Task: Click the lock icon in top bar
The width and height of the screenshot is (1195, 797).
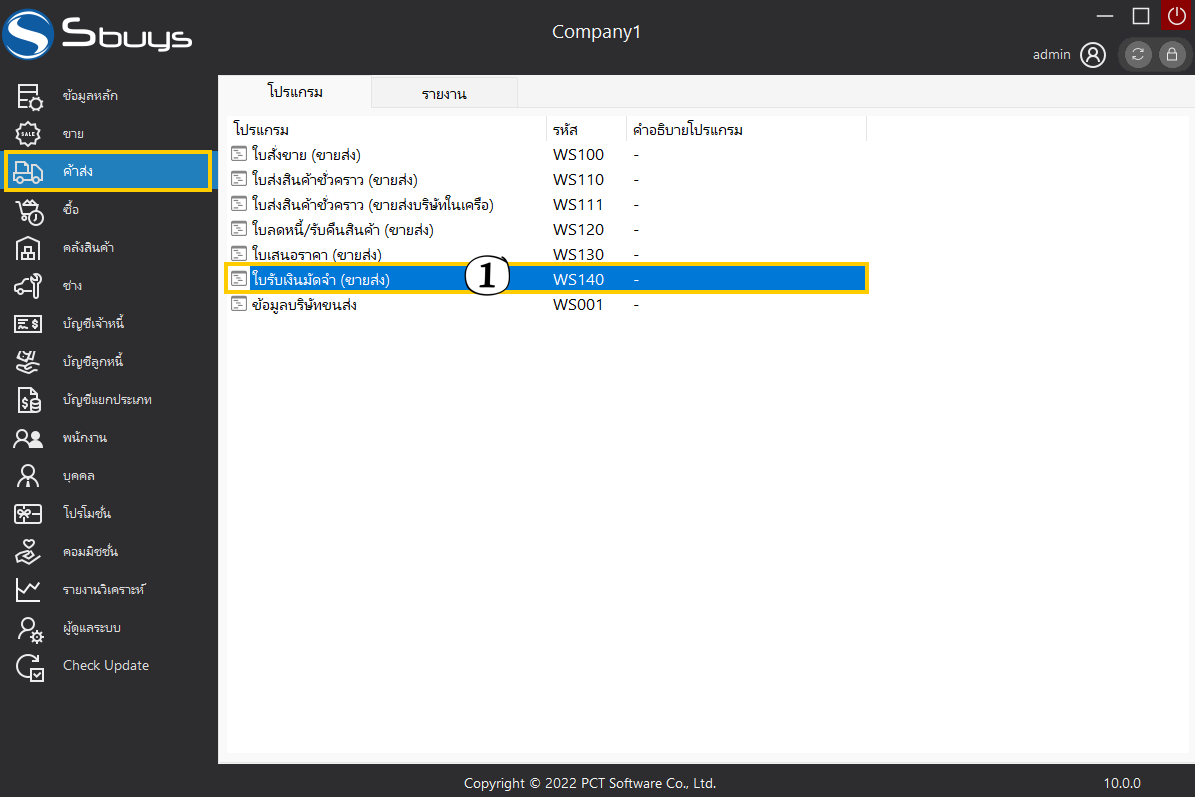Action: [1171, 55]
